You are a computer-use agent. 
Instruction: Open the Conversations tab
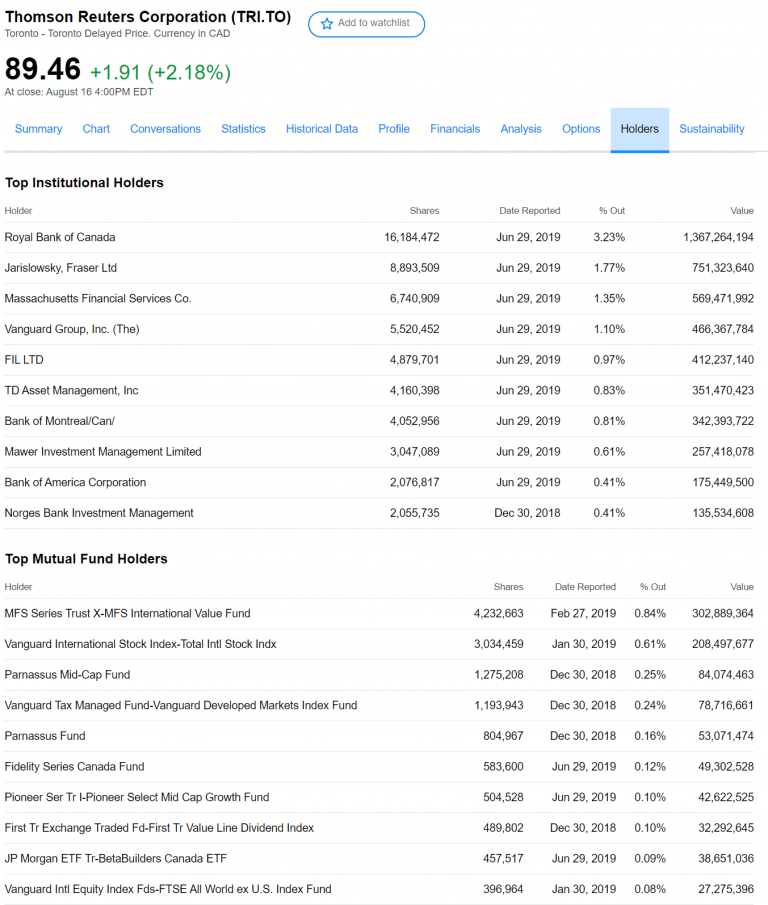pyautogui.click(x=166, y=129)
